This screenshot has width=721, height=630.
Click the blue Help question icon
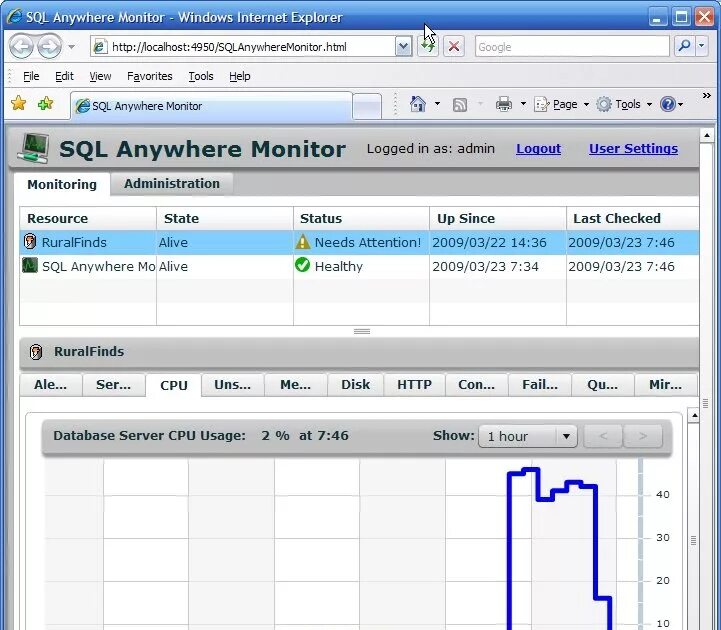pos(668,104)
